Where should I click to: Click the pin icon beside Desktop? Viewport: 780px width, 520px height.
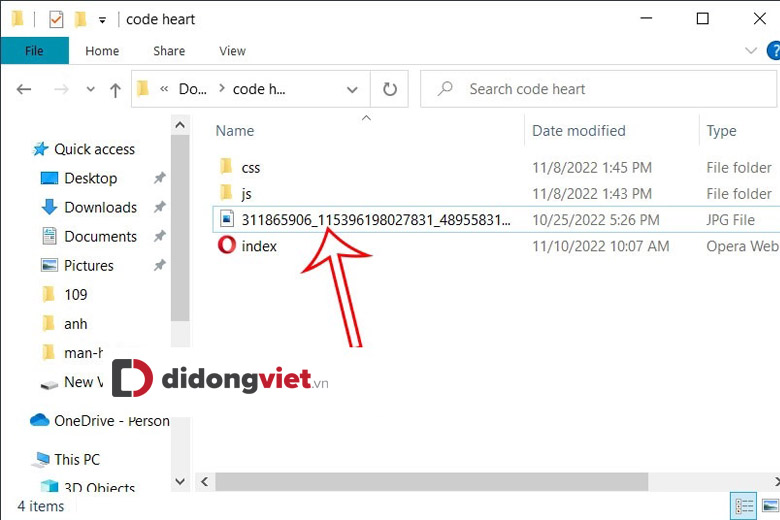[159, 178]
